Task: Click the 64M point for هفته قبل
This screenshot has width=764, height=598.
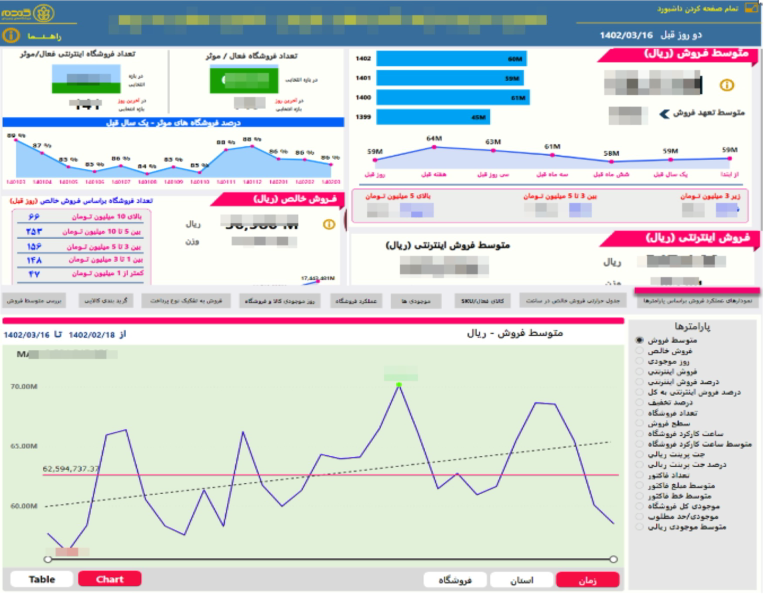Action: click(434, 147)
